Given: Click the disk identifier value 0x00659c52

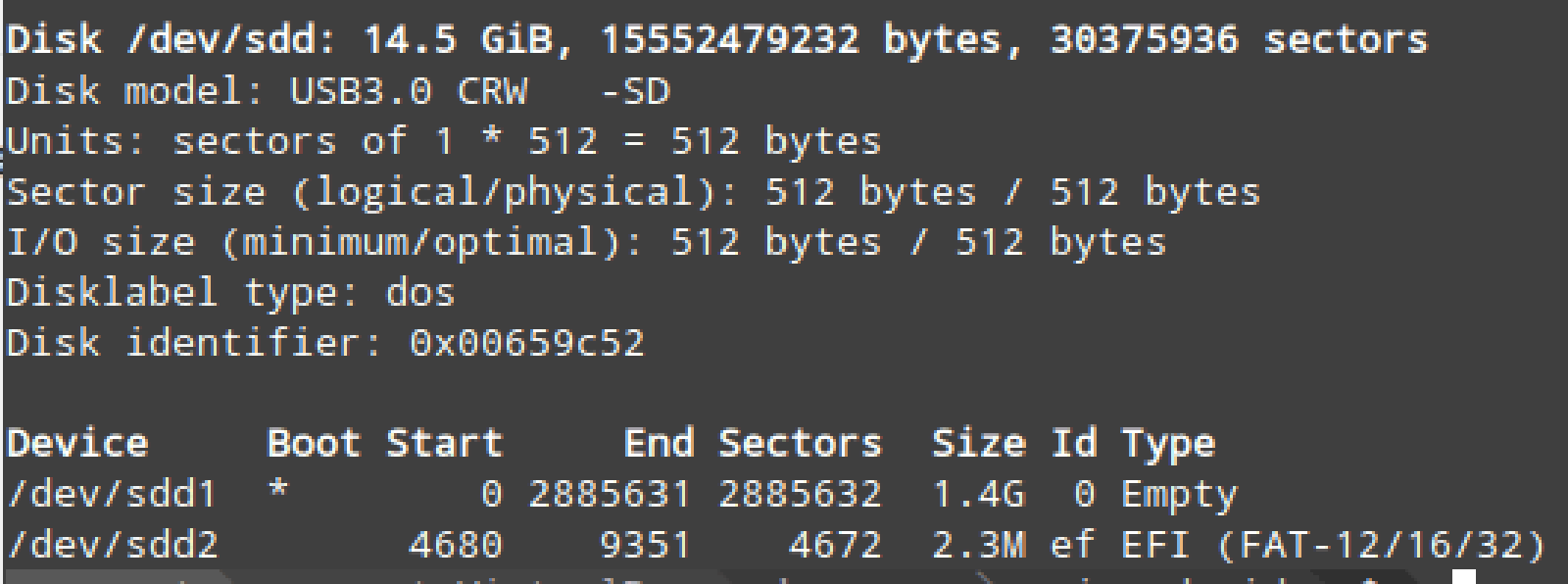Looking at the screenshot, I should [526, 343].
